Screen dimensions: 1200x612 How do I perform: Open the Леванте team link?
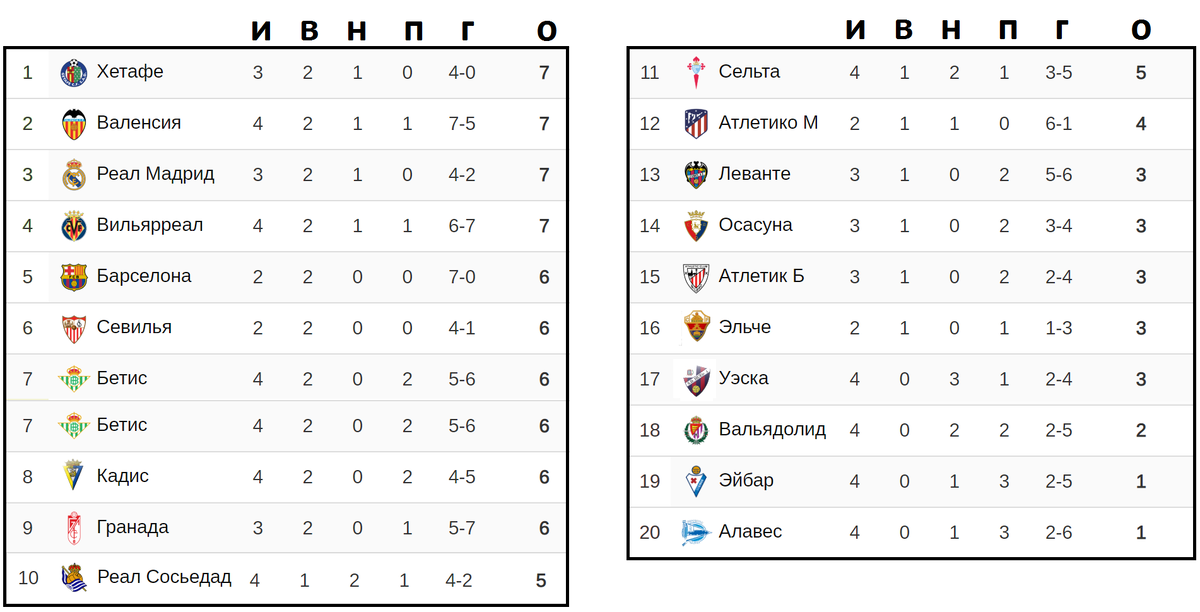[754, 174]
